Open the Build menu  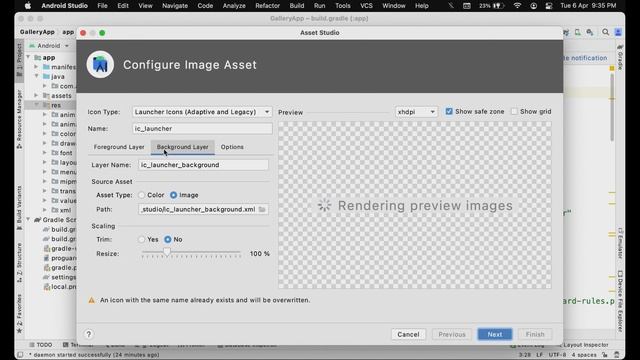coord(297,6)
